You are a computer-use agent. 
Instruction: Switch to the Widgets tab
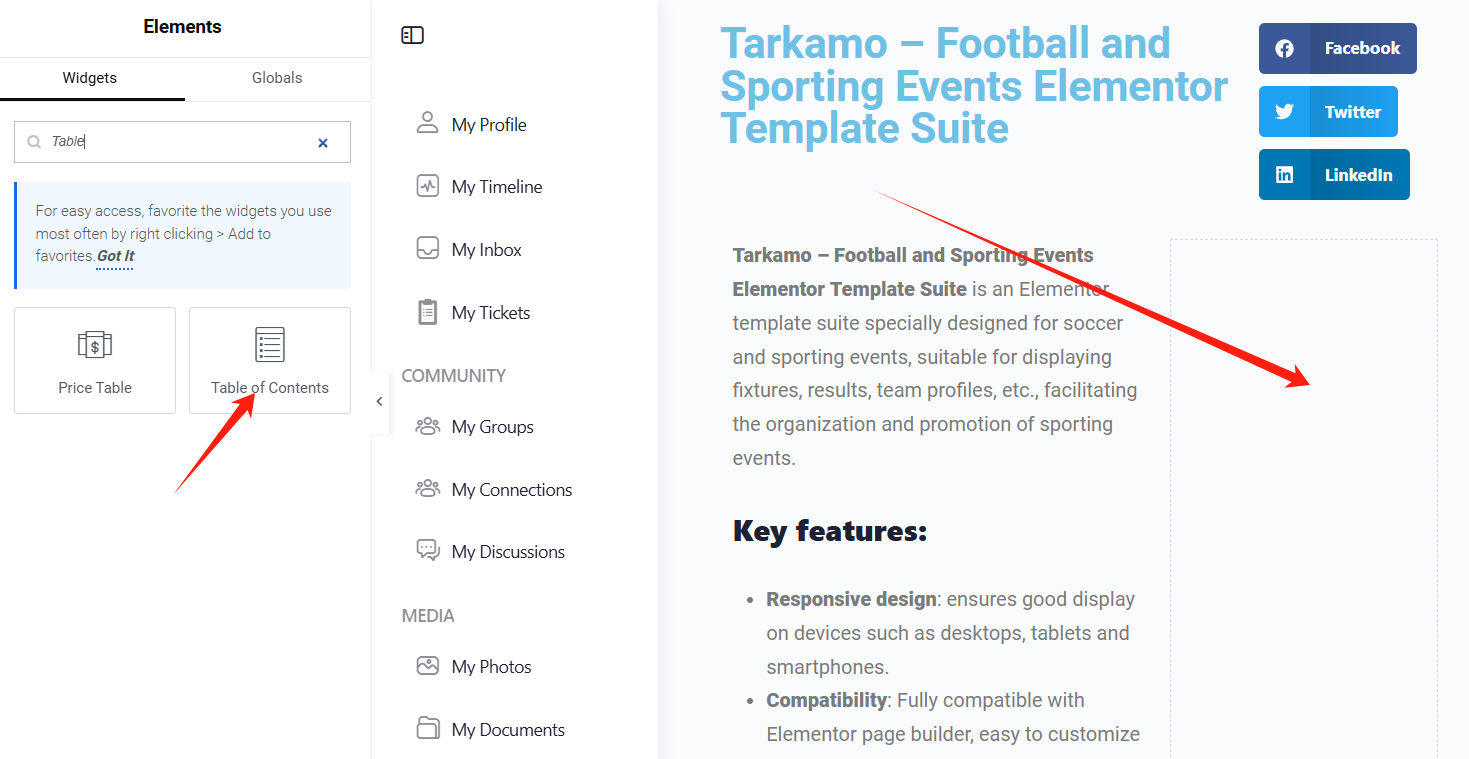click(x=89, y=78)
